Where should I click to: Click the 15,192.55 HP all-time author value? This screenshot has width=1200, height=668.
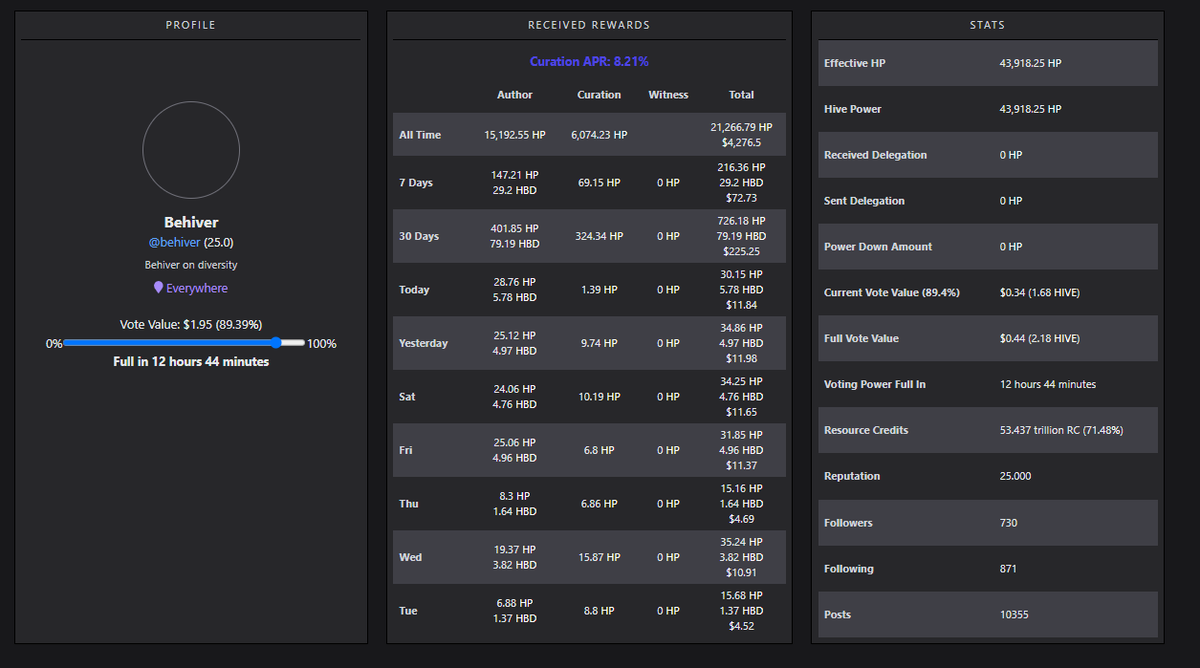(515, 135)
